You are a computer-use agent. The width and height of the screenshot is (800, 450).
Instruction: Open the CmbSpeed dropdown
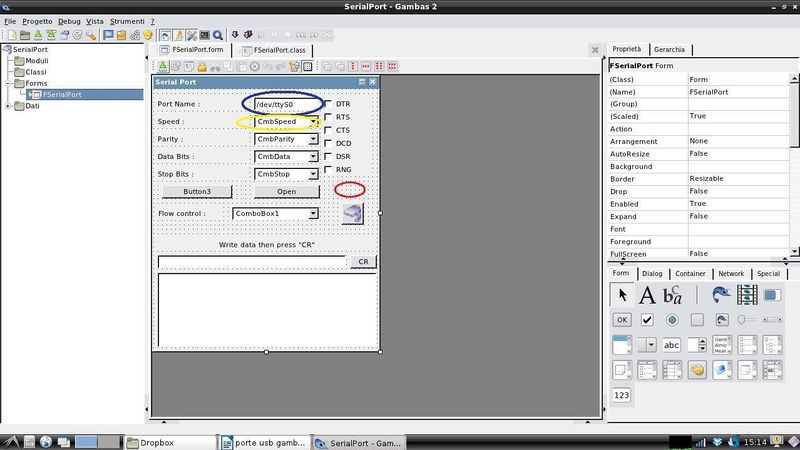coord(313,122)
